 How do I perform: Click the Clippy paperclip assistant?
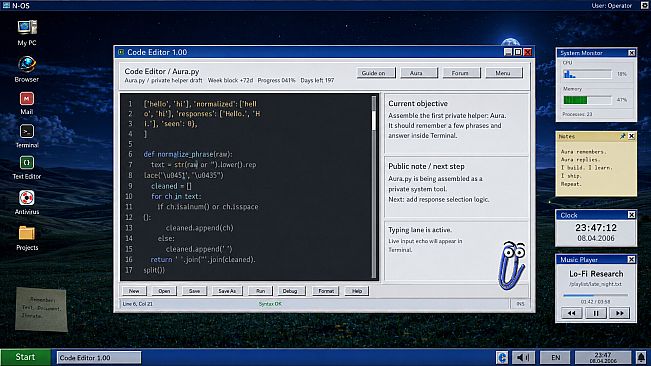click(x=512, y=265)
